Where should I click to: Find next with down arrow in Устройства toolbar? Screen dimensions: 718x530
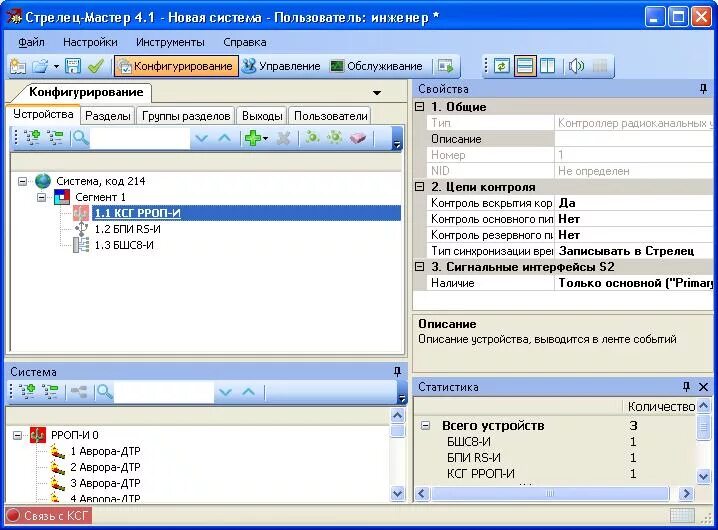tap(201, 137)
